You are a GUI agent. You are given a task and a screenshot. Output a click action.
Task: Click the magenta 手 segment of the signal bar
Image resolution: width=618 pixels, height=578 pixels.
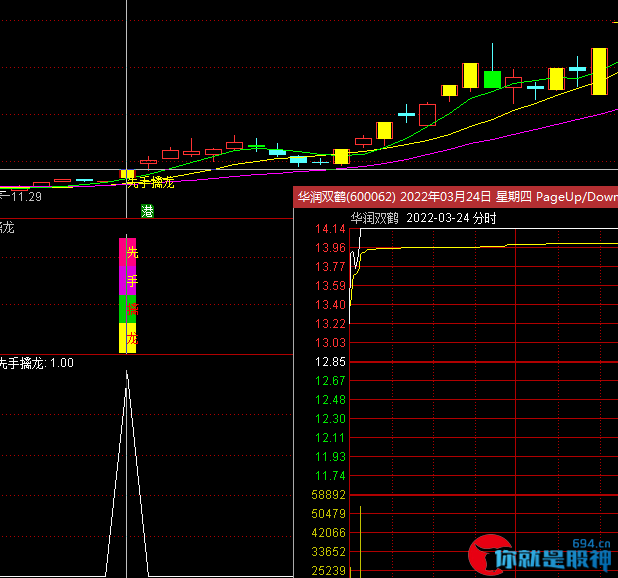point(128,281)
